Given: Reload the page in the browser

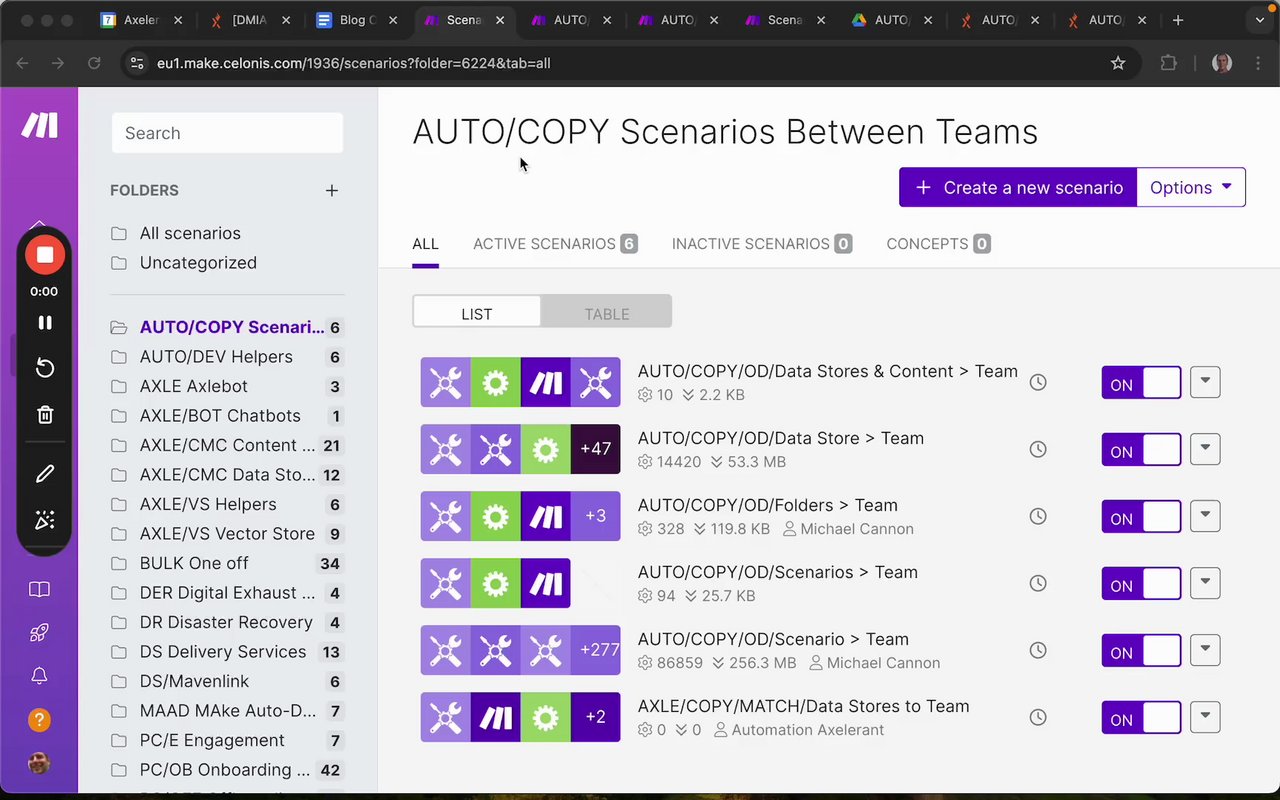Looking at the screenshot, I should [x=94, y=63].
